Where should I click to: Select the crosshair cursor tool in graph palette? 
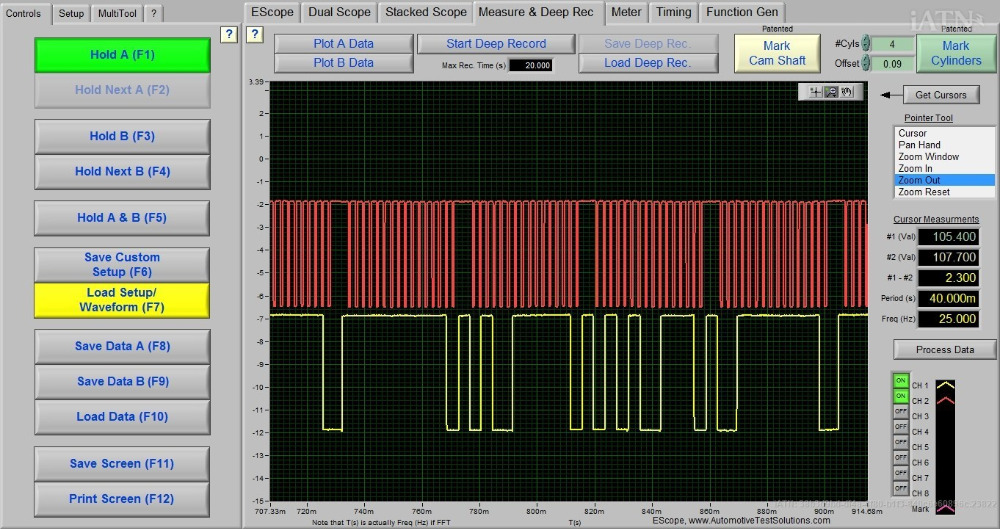[816, 92]
